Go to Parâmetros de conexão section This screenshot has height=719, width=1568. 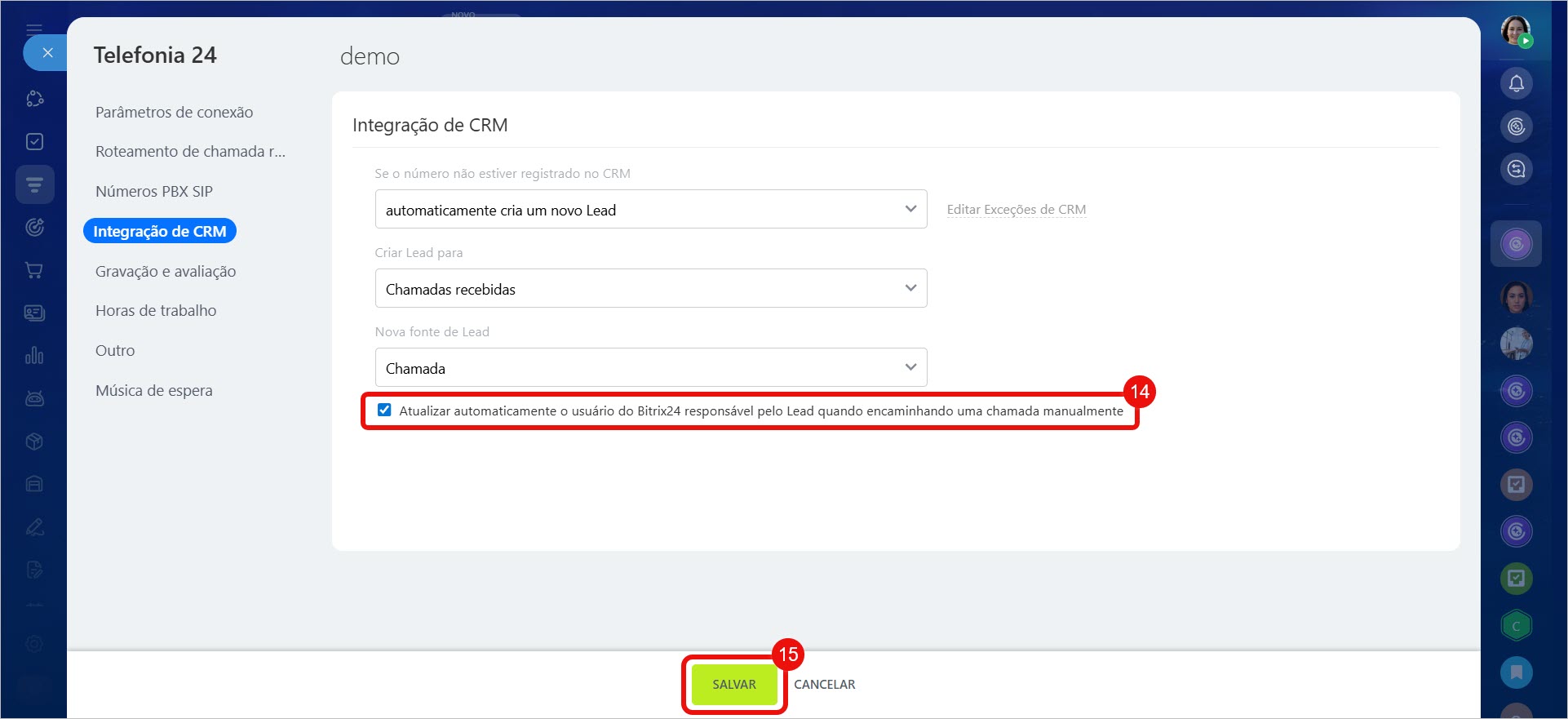[174, 113]
